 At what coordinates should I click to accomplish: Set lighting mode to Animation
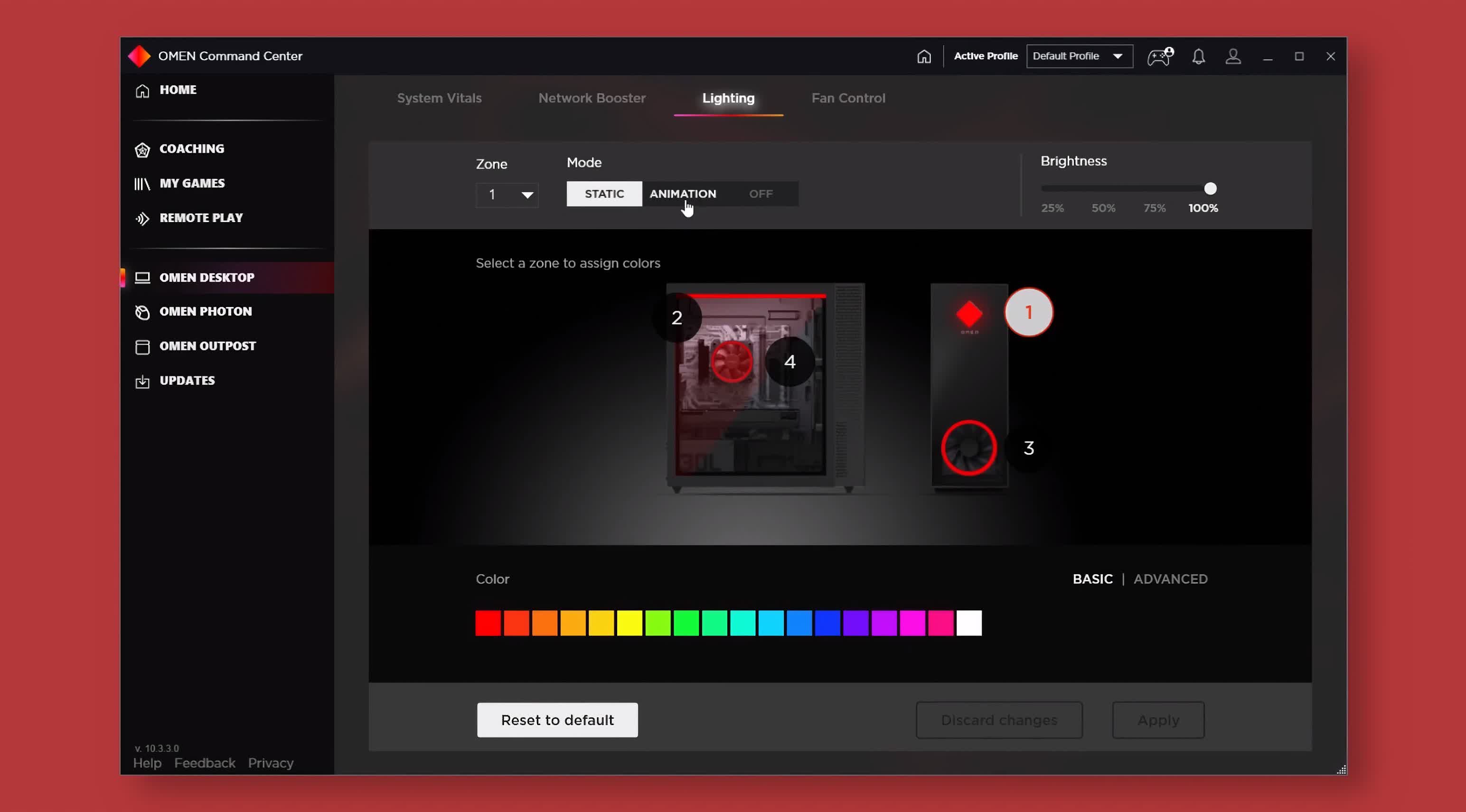683,194
